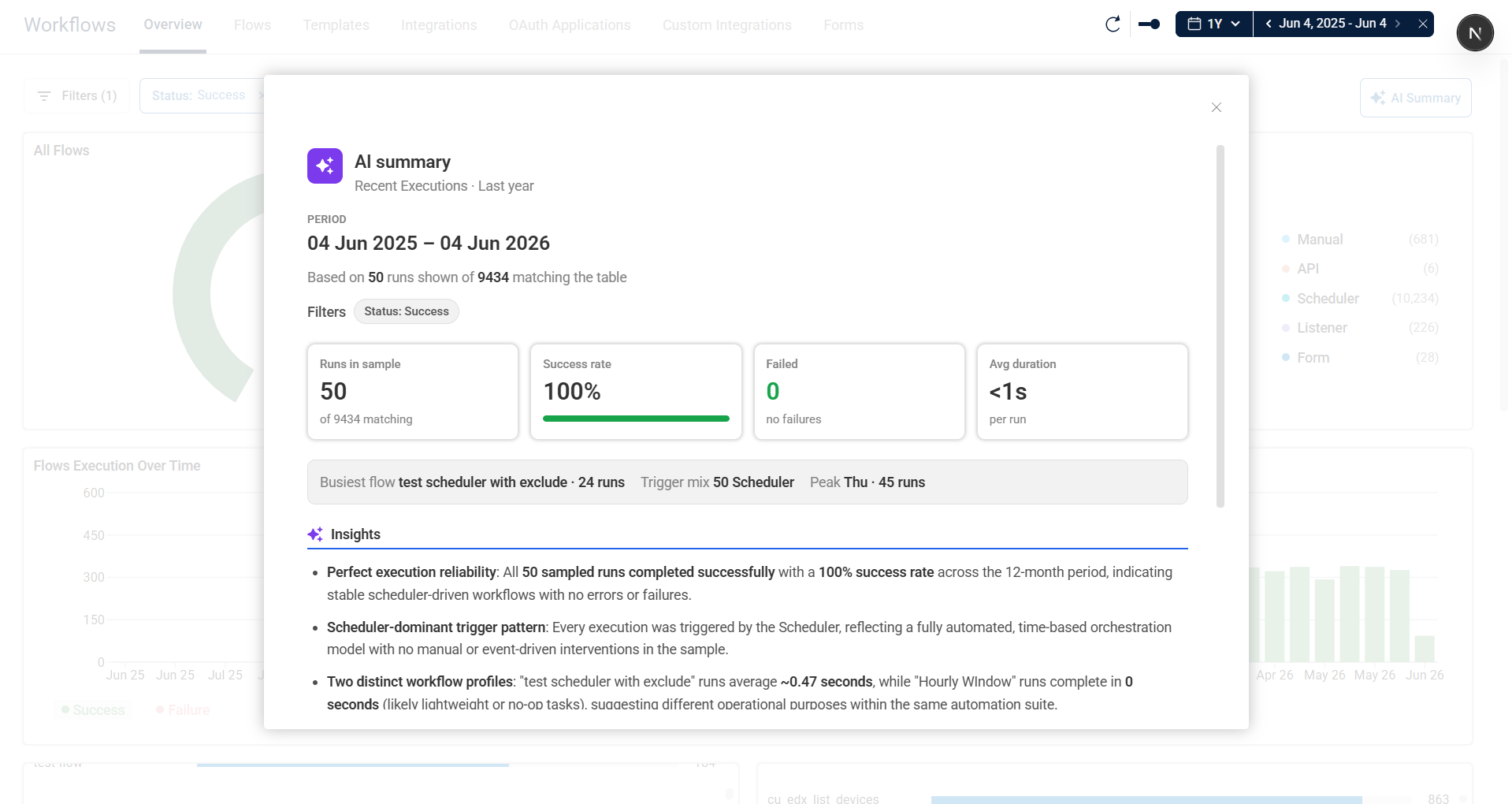Click Trigger mix 50 Scheduler text
This screenshot has height=804, width=1512.
click(x=717, y=482)
